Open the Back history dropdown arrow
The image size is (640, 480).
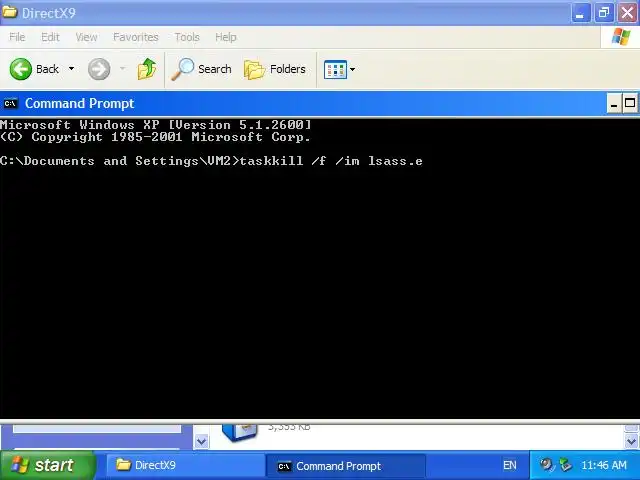point(71,69)
